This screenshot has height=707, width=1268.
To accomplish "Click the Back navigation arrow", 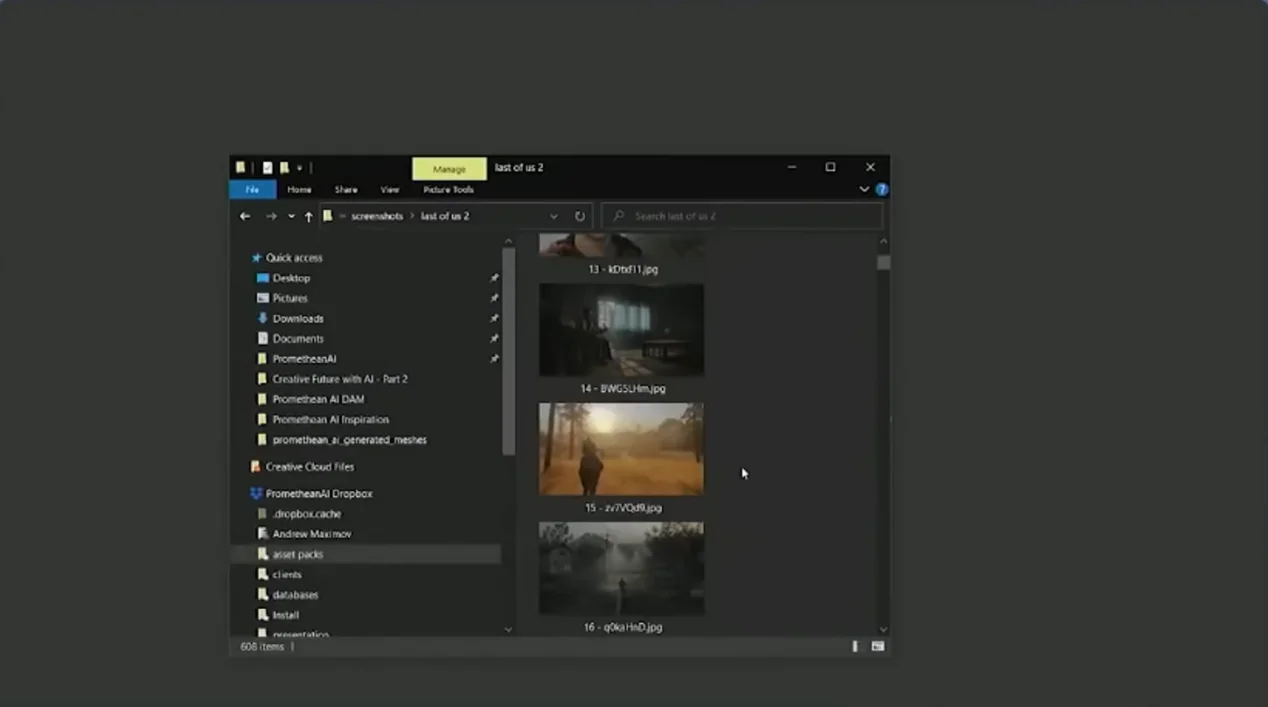I will 245,216.
